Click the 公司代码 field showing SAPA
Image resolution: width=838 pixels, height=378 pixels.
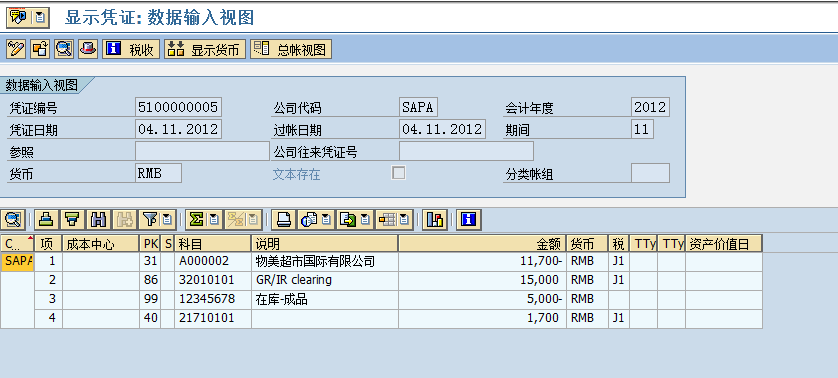point(418,107)
